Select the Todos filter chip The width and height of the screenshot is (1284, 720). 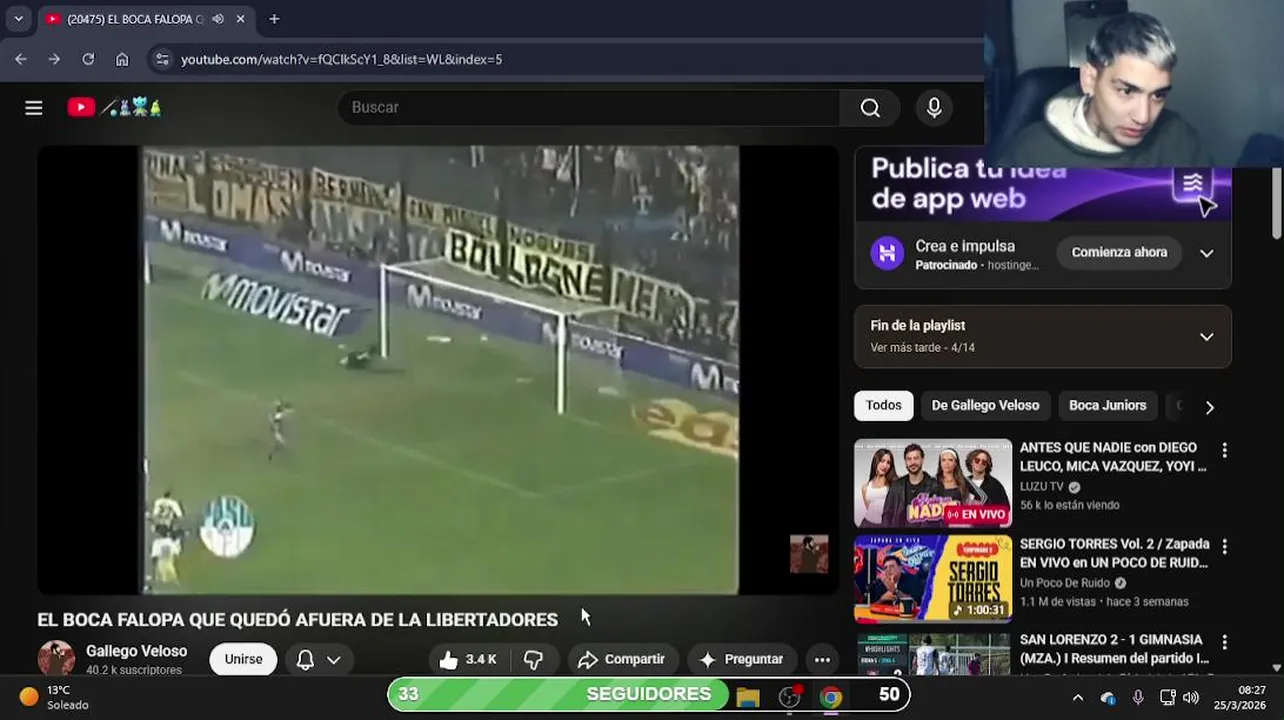883,405
